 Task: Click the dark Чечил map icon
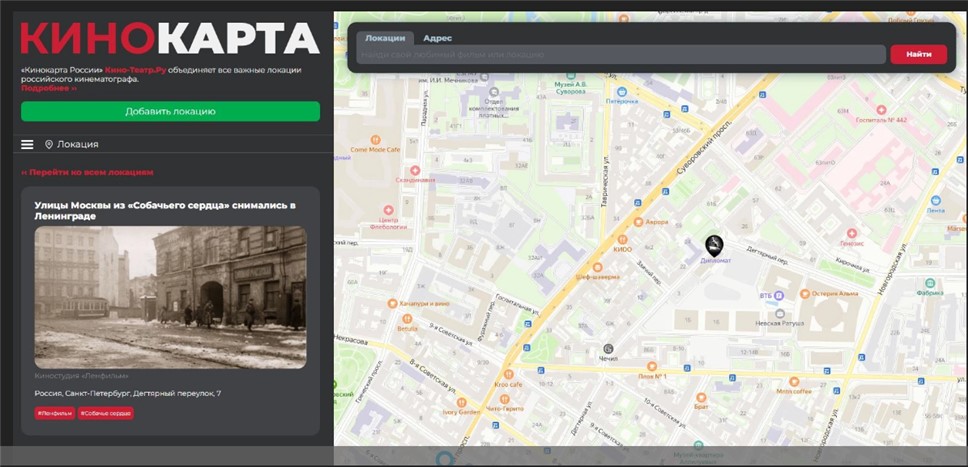coord(608,348)
